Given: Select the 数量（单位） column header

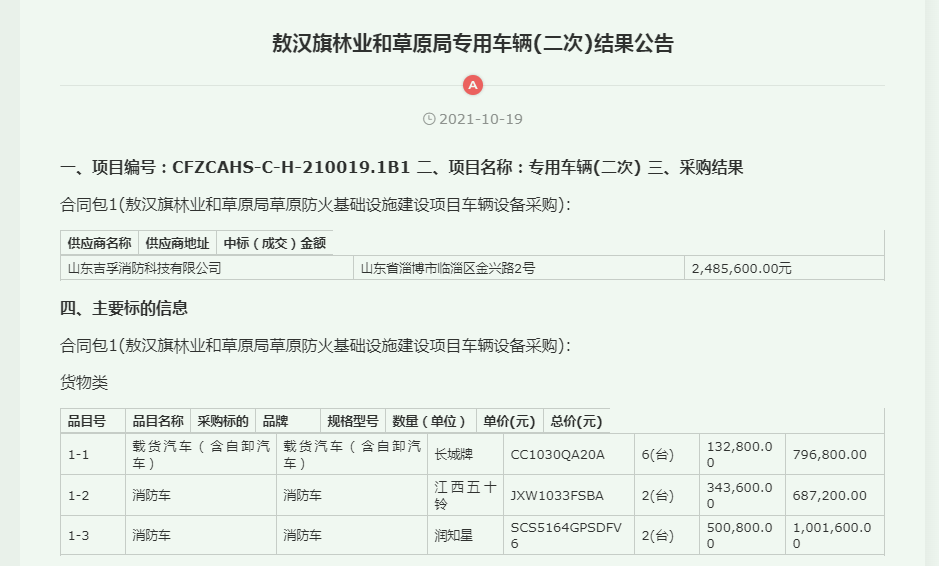Looking at the screenshot, I should click(x=430, y=421).
